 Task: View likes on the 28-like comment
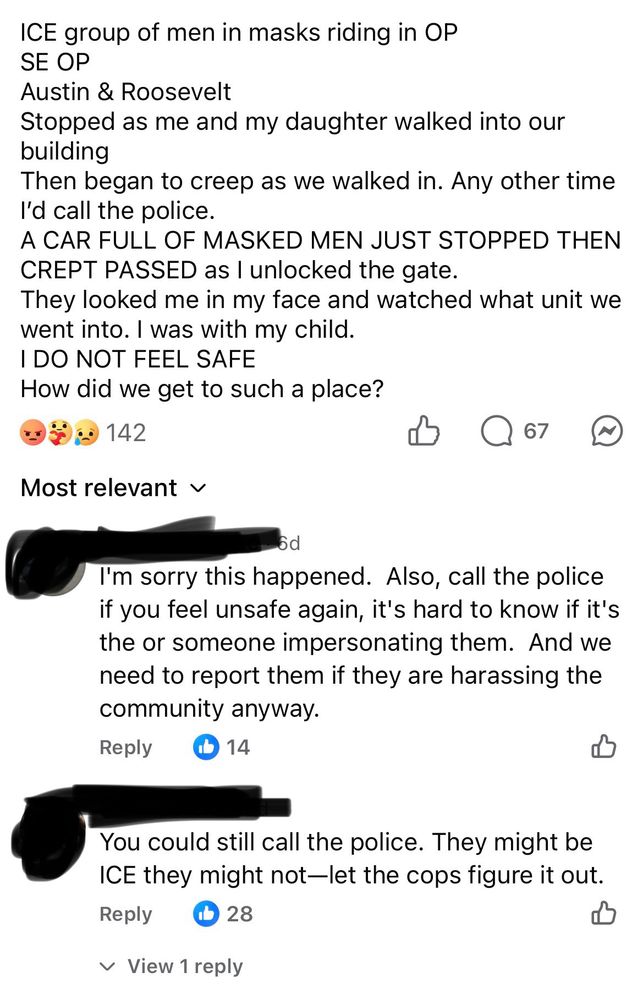[223, 914]
